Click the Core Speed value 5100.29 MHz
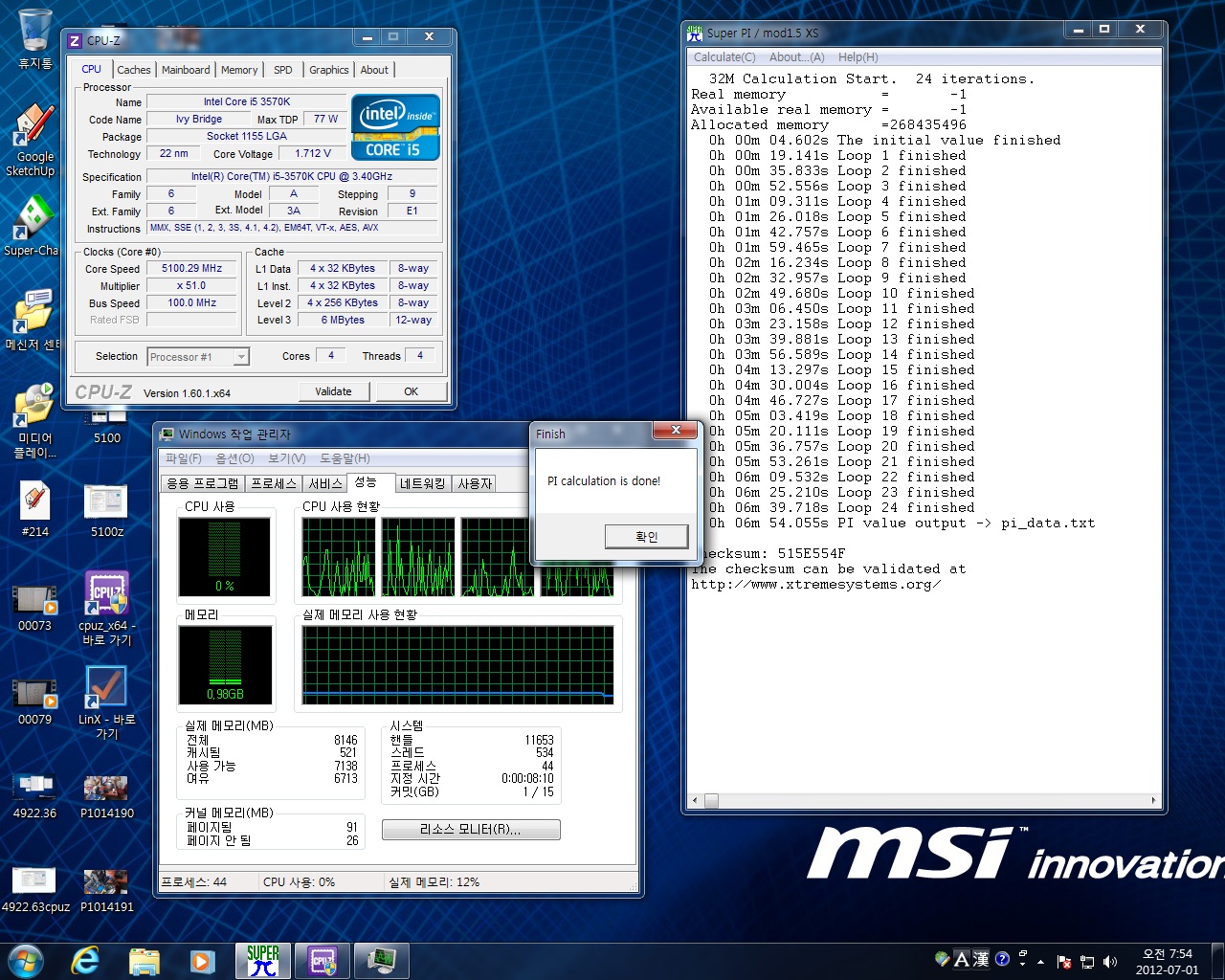1225x980 pixels. (x=191, y=269)
